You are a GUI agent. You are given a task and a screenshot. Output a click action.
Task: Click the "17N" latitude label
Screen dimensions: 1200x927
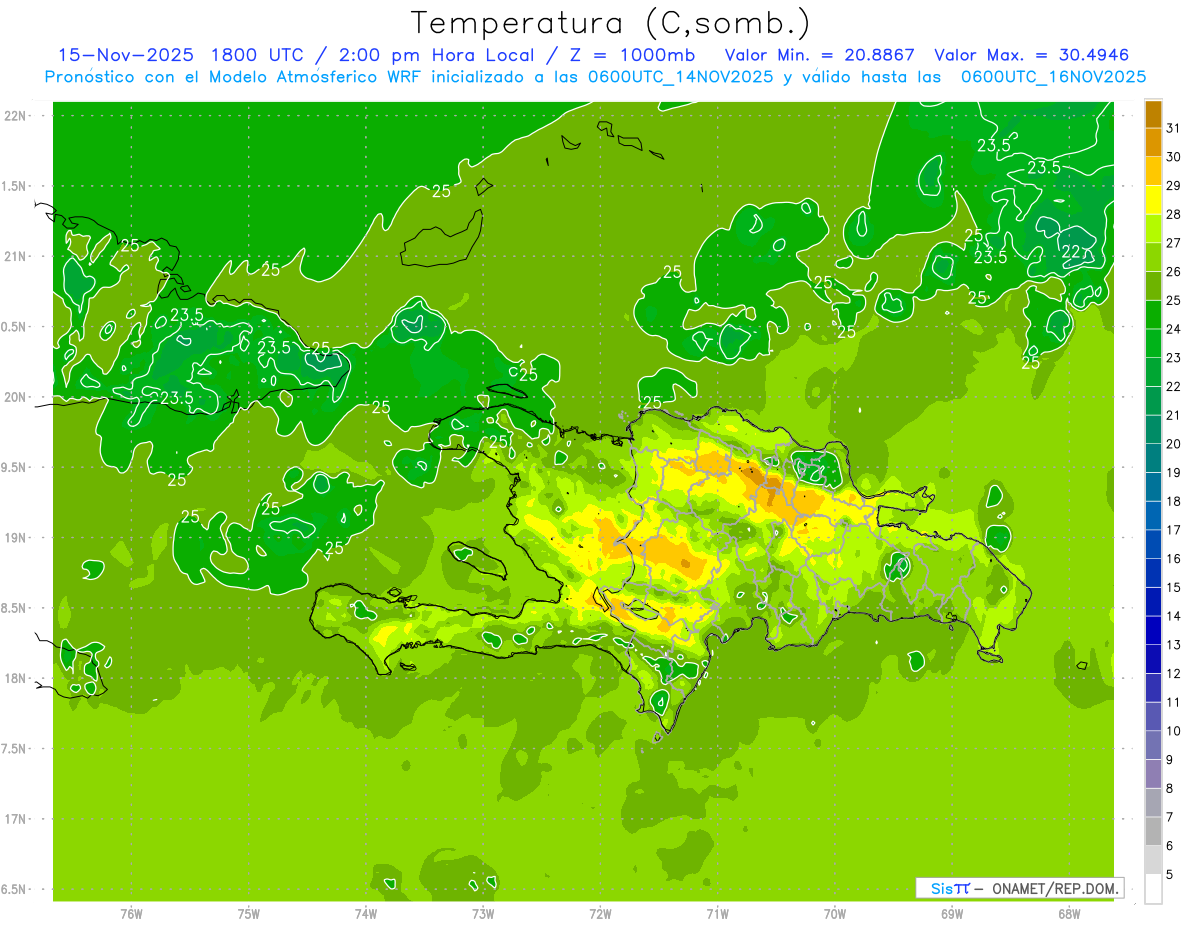click(17, 819)
